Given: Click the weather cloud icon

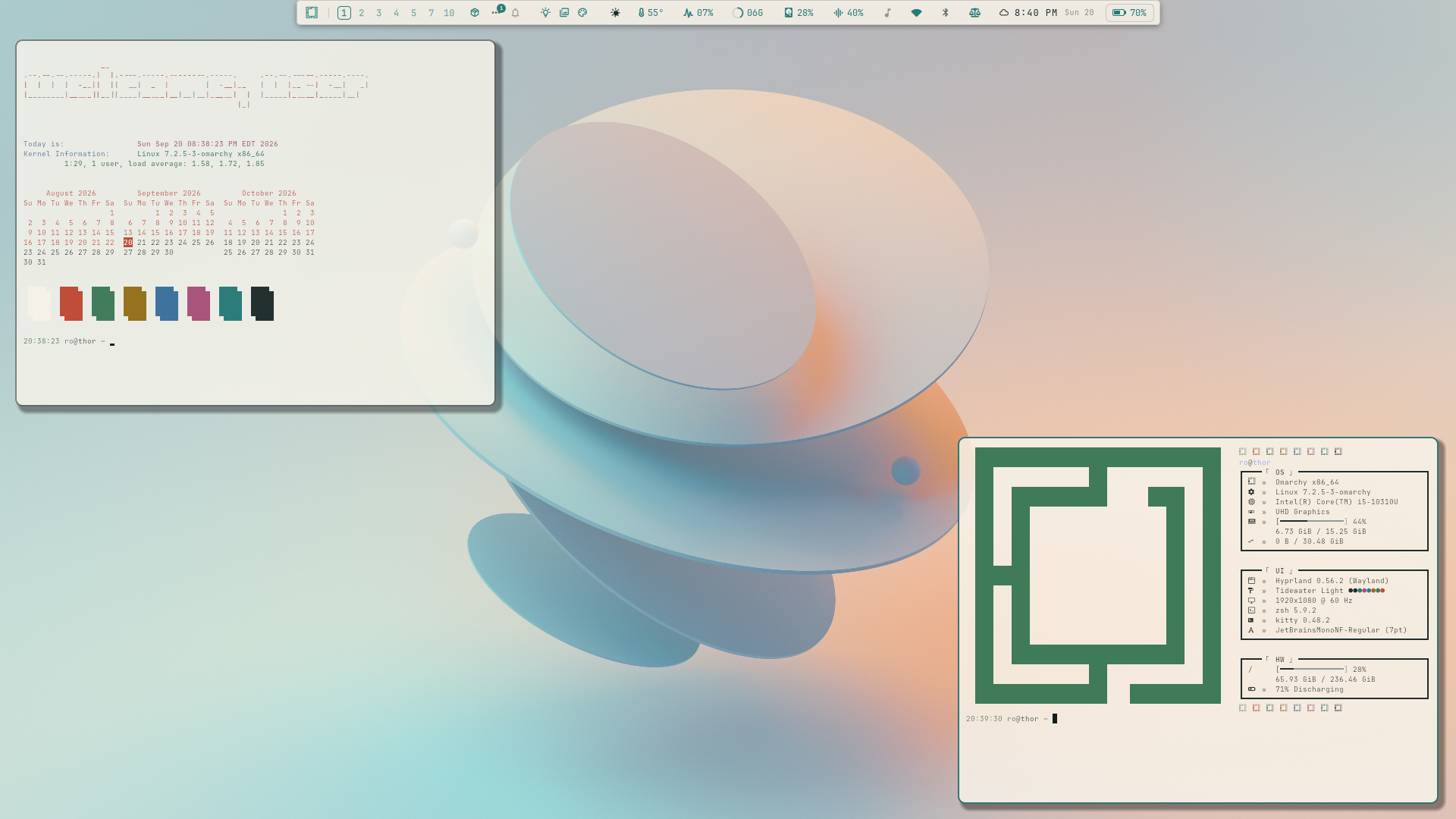Looking at the screenshot, I should click(x=1004, y=13).
